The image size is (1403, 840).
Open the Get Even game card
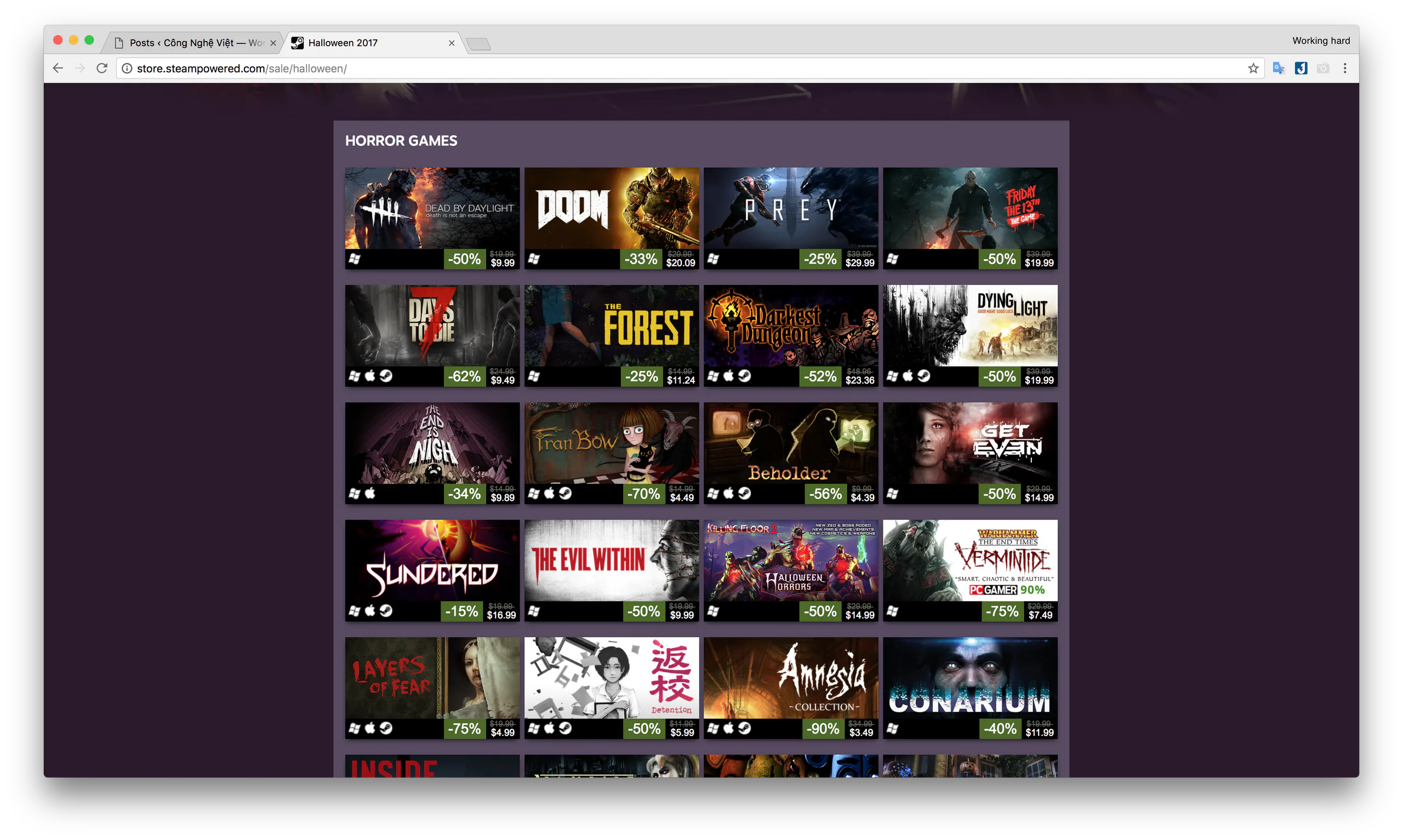pyautogui.click(x=969, y=453)
